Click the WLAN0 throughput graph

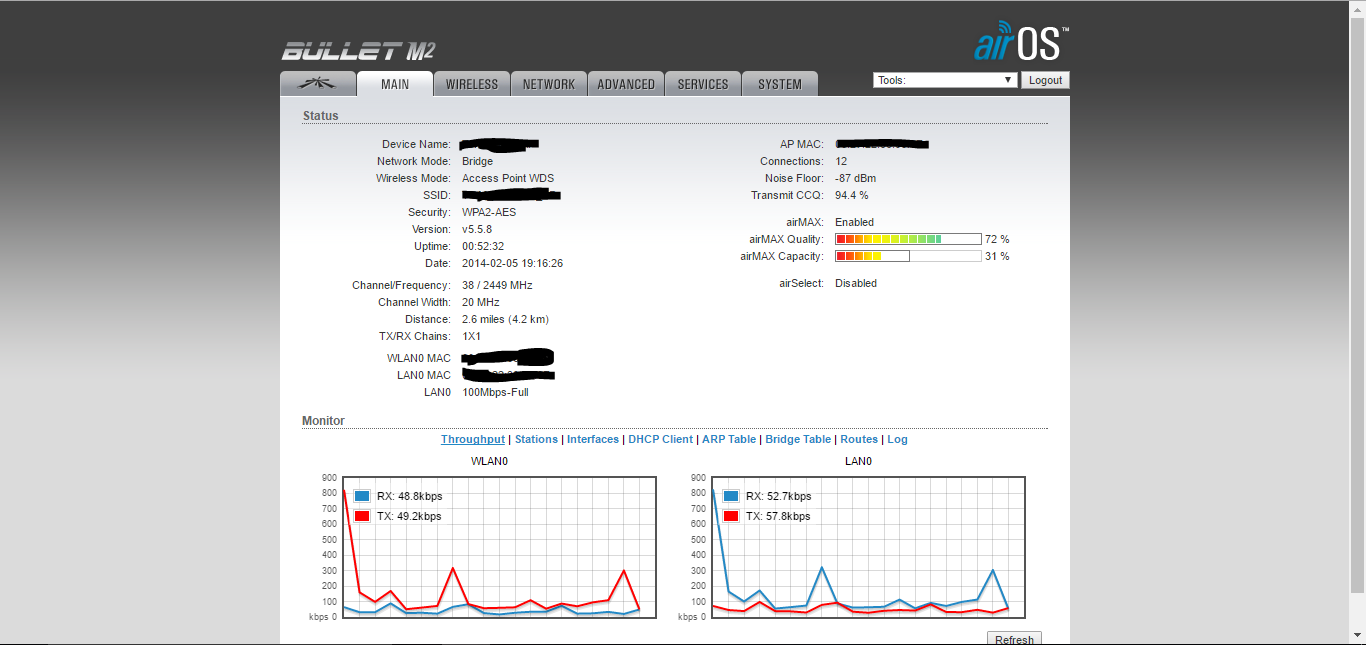pos(499,547)
